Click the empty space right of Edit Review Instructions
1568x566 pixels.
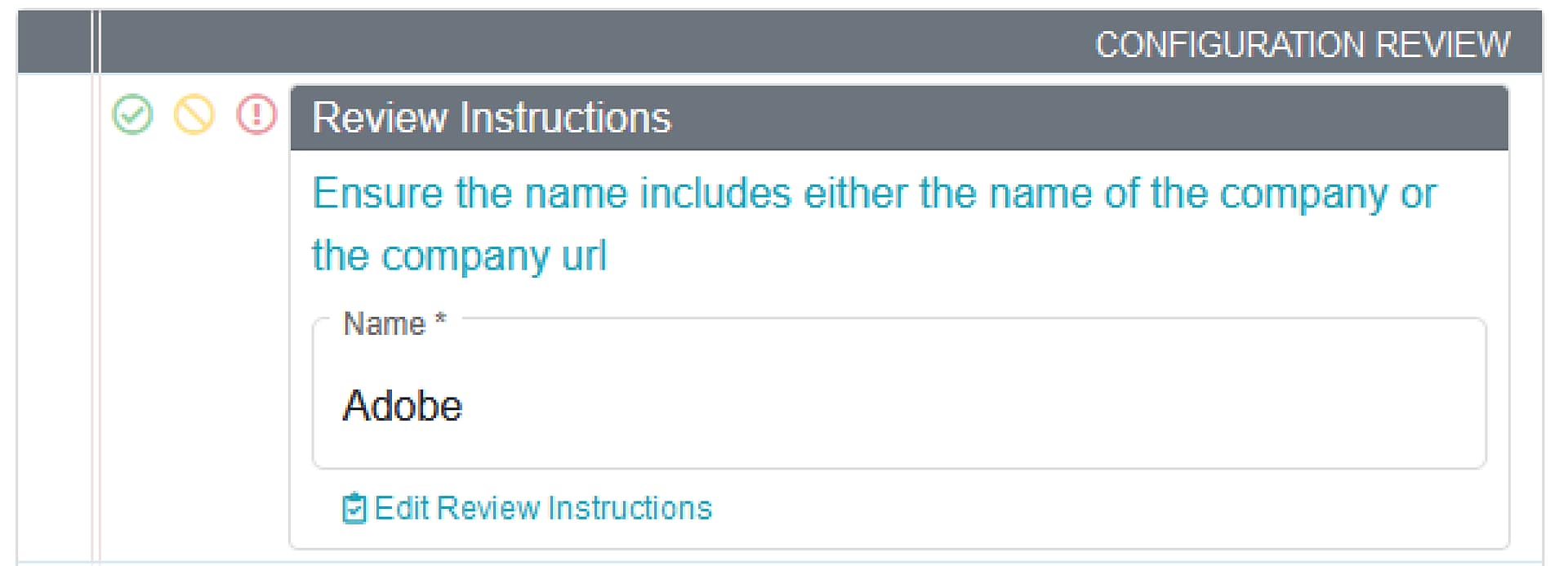click(x=1062, y=509)
